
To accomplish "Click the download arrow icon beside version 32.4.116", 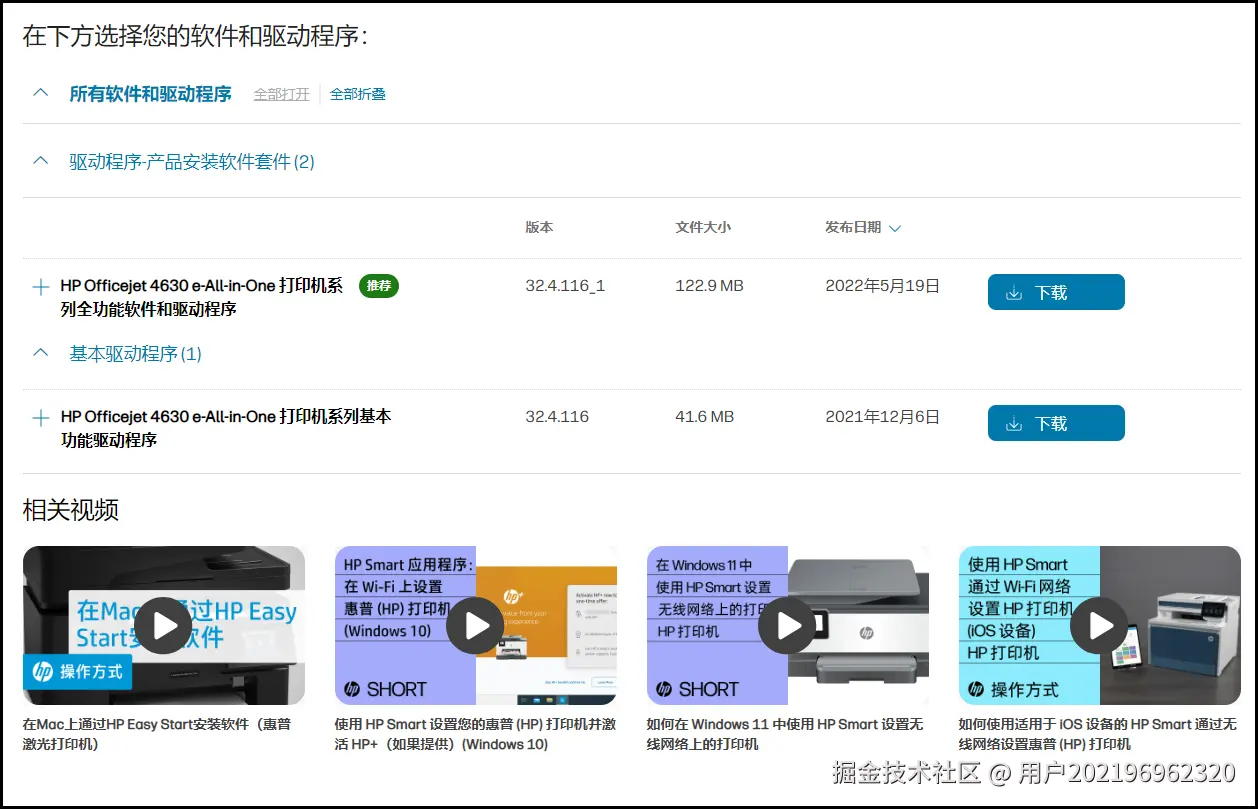I will click(x=1013, y=424).
